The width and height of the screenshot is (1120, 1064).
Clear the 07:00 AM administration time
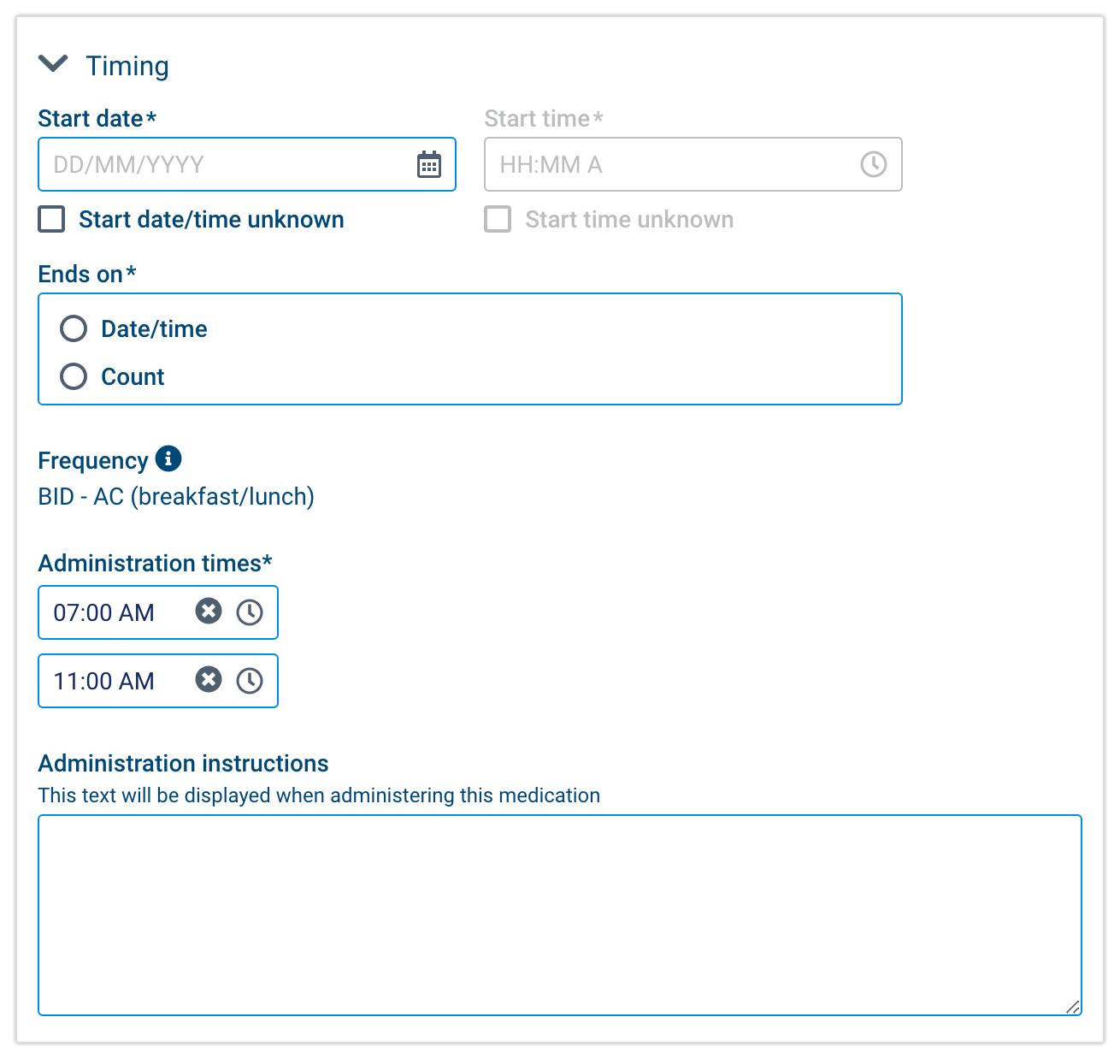[x=209, y=612]
